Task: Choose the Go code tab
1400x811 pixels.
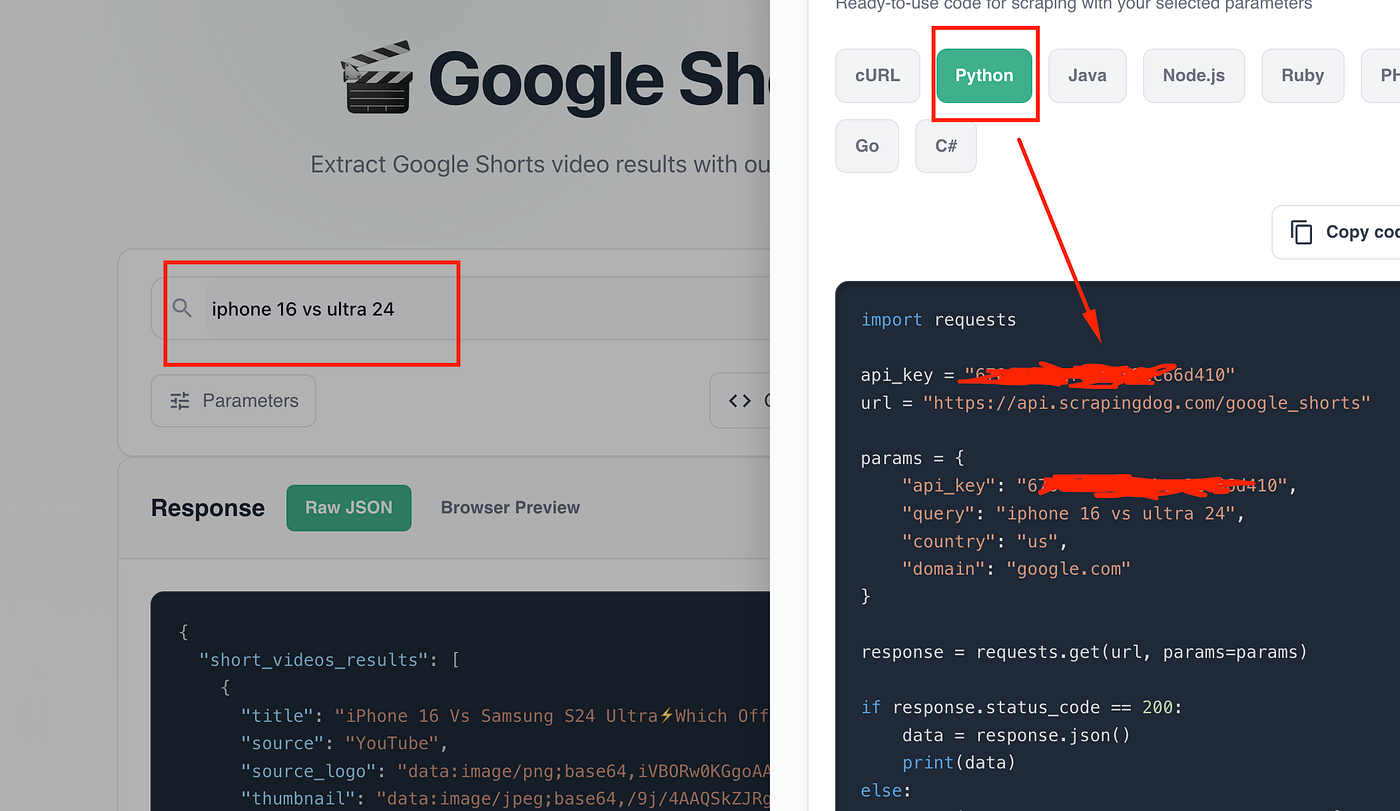Action: [x=867, y=146]
